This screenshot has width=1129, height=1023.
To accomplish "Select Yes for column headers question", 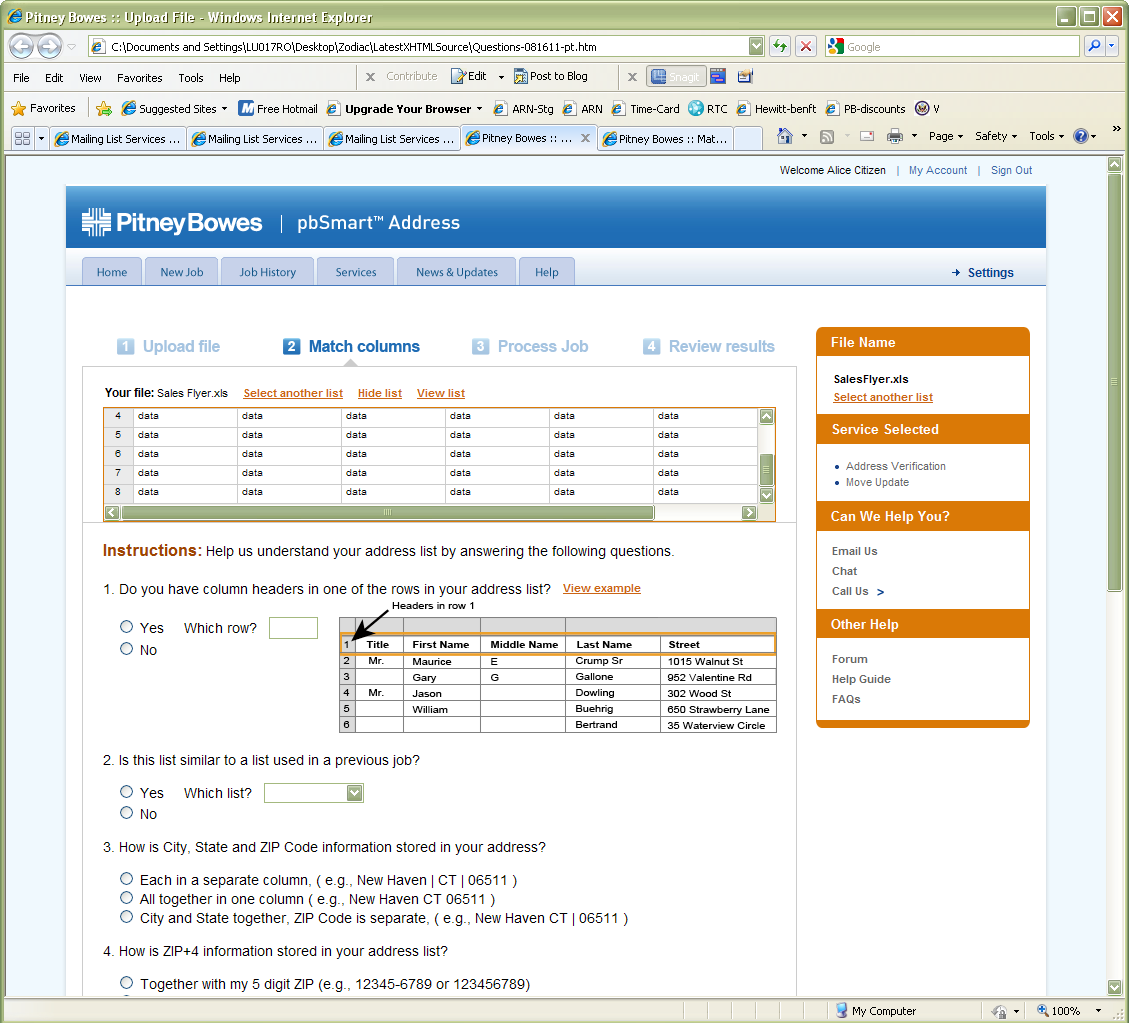I will point(127,627).
